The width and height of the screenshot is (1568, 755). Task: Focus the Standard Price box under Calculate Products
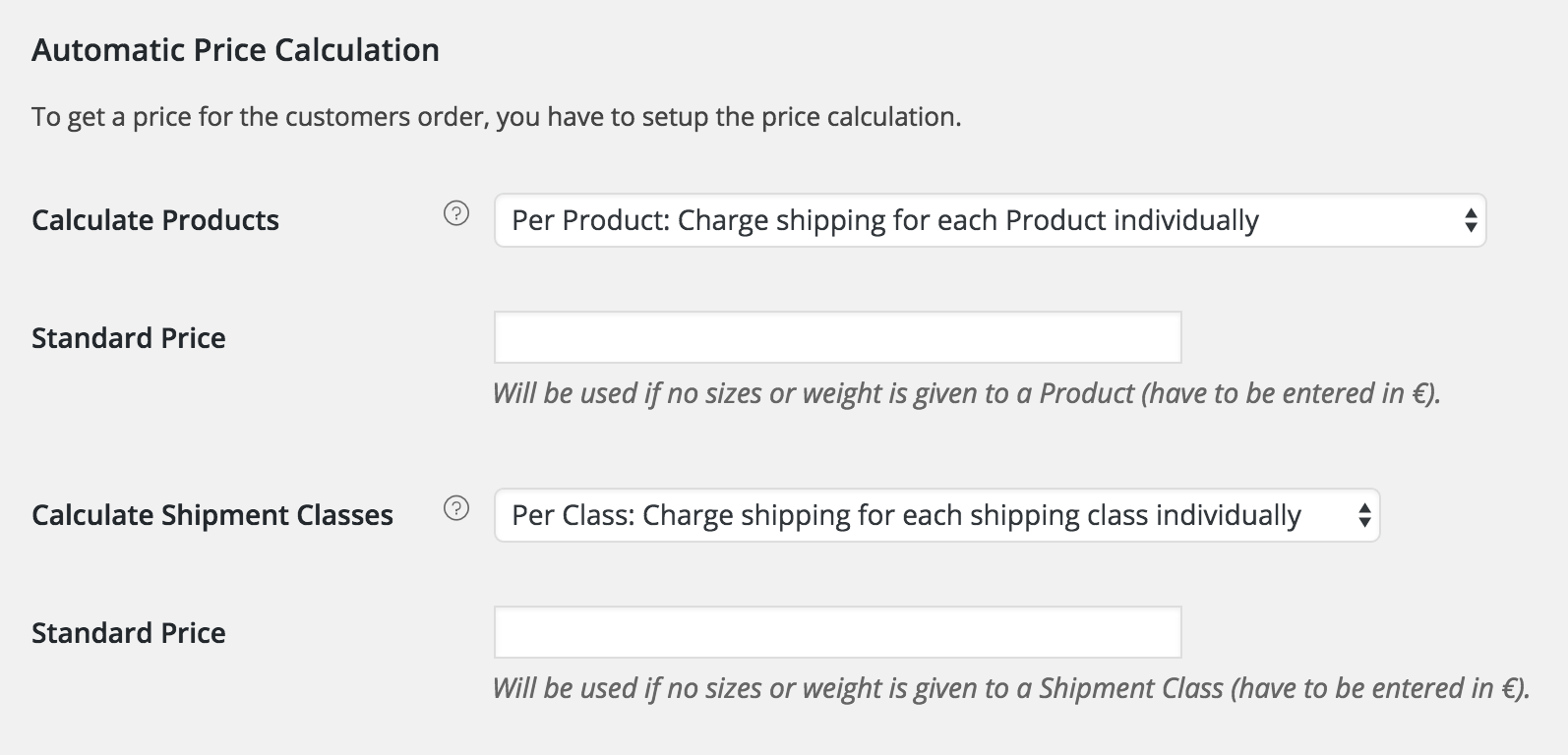pyautogui.click(x=836, y=337)
